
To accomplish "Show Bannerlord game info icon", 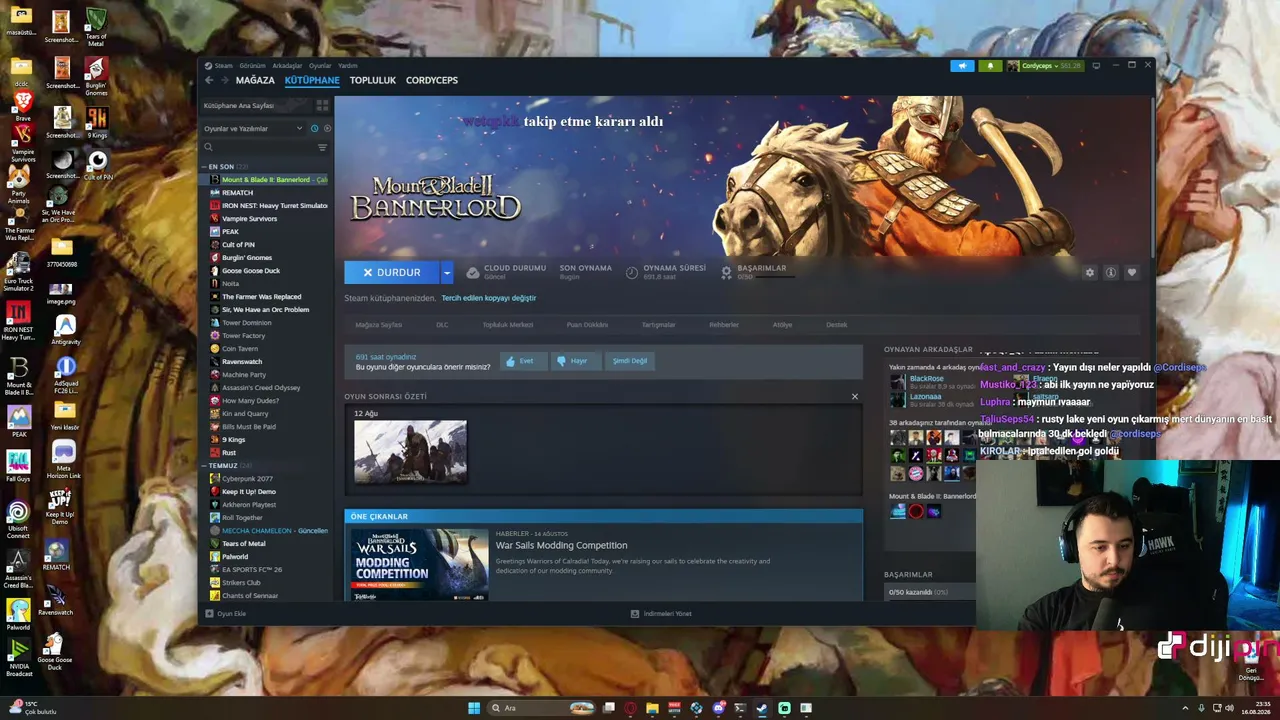I will pos(1111,273).
